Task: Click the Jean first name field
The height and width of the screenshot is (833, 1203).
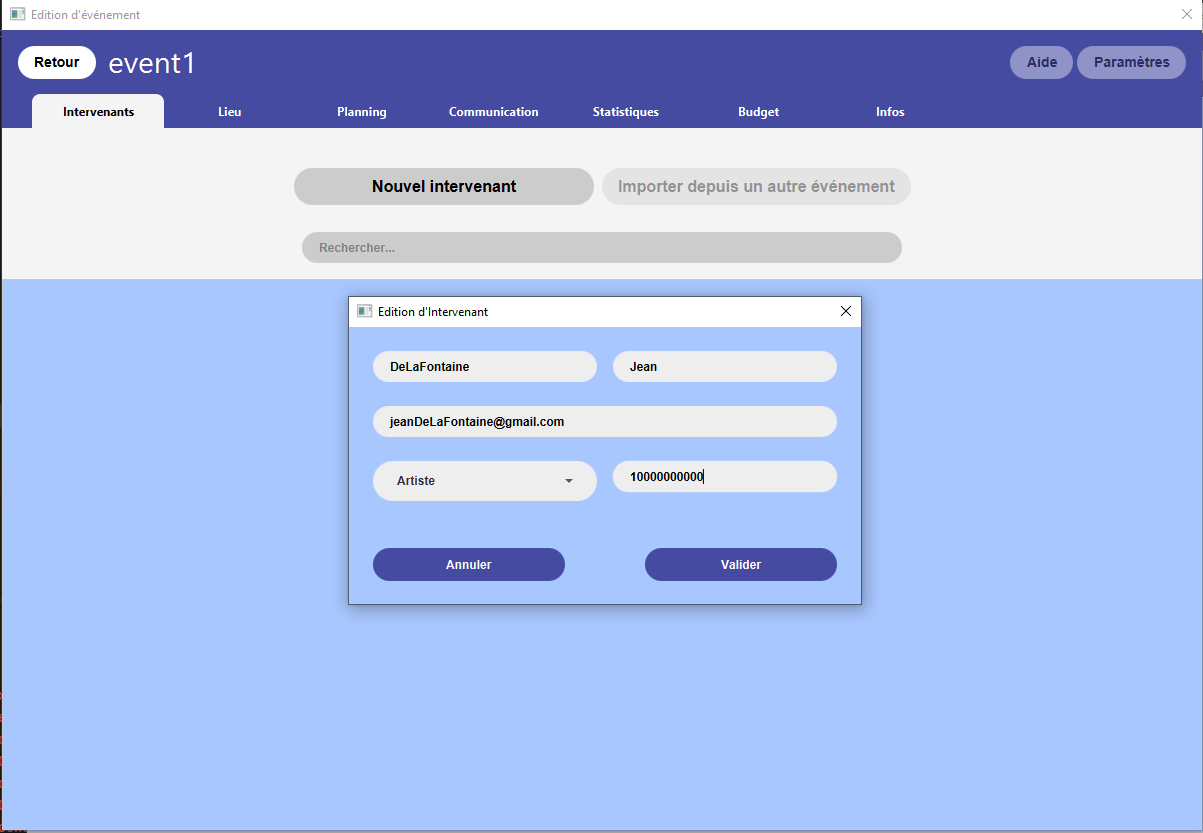Action: click(725, 366)
